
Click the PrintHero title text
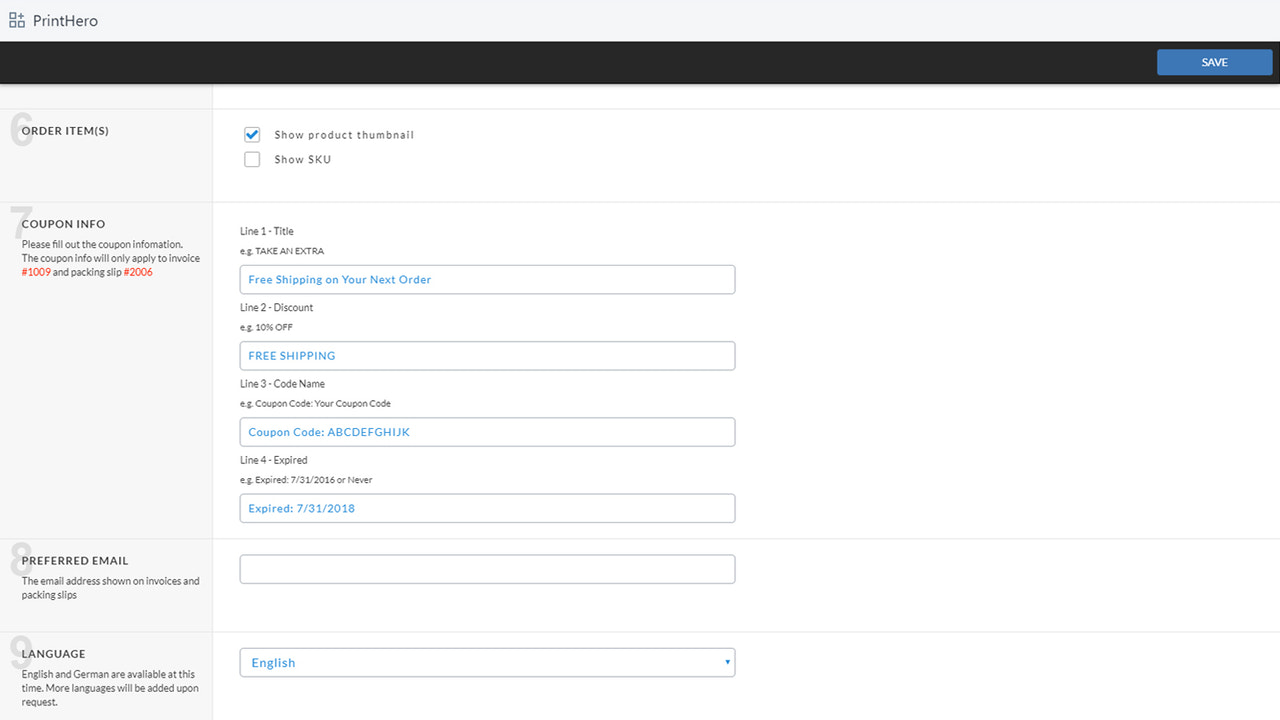pyautogui.click(x=66, y=19)
